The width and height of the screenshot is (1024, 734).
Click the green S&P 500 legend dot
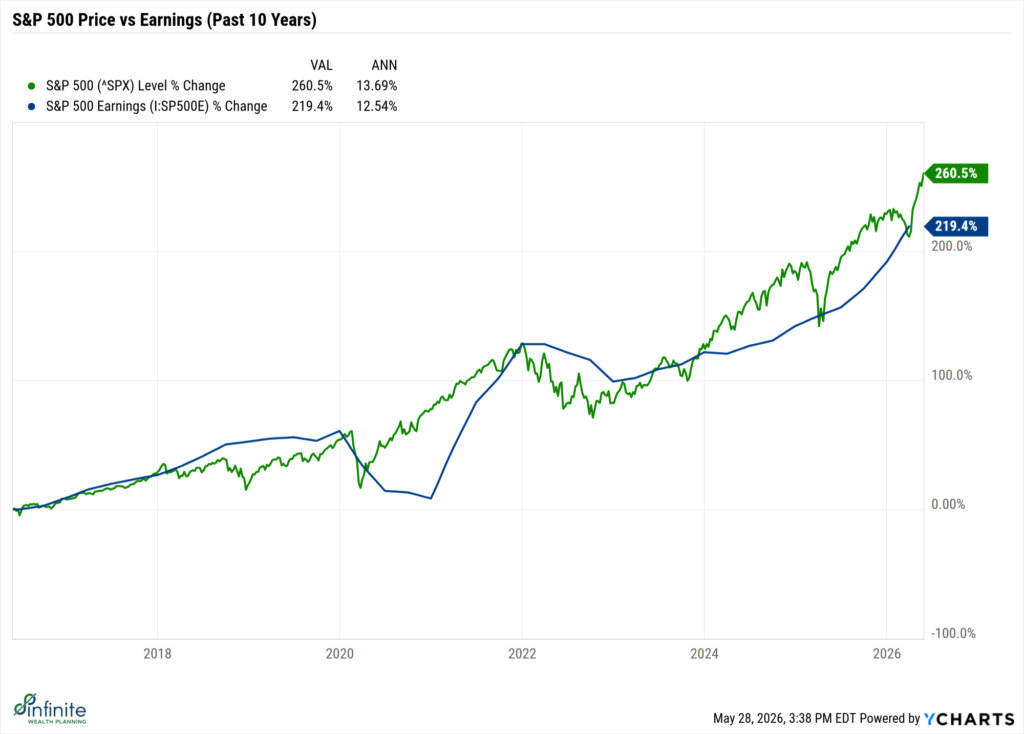point(31,86)
